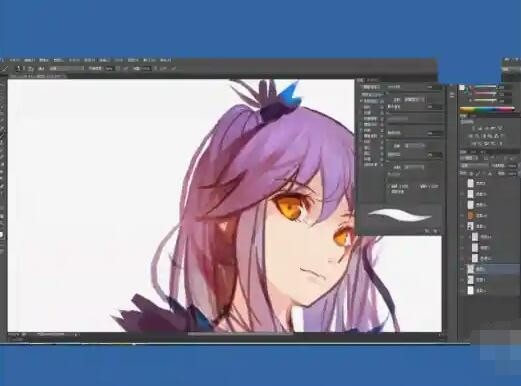
Task: Click last adjustment icon in bottom row
Action: (x=500, y=144)
